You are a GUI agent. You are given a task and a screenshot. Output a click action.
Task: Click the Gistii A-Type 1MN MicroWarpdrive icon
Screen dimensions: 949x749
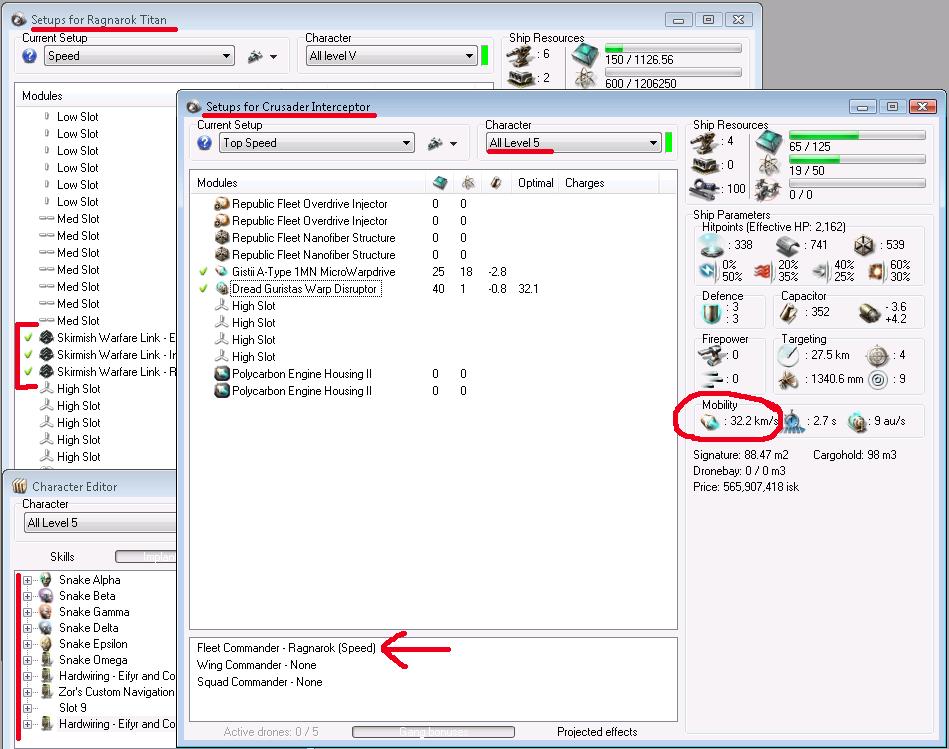point(222,272)
